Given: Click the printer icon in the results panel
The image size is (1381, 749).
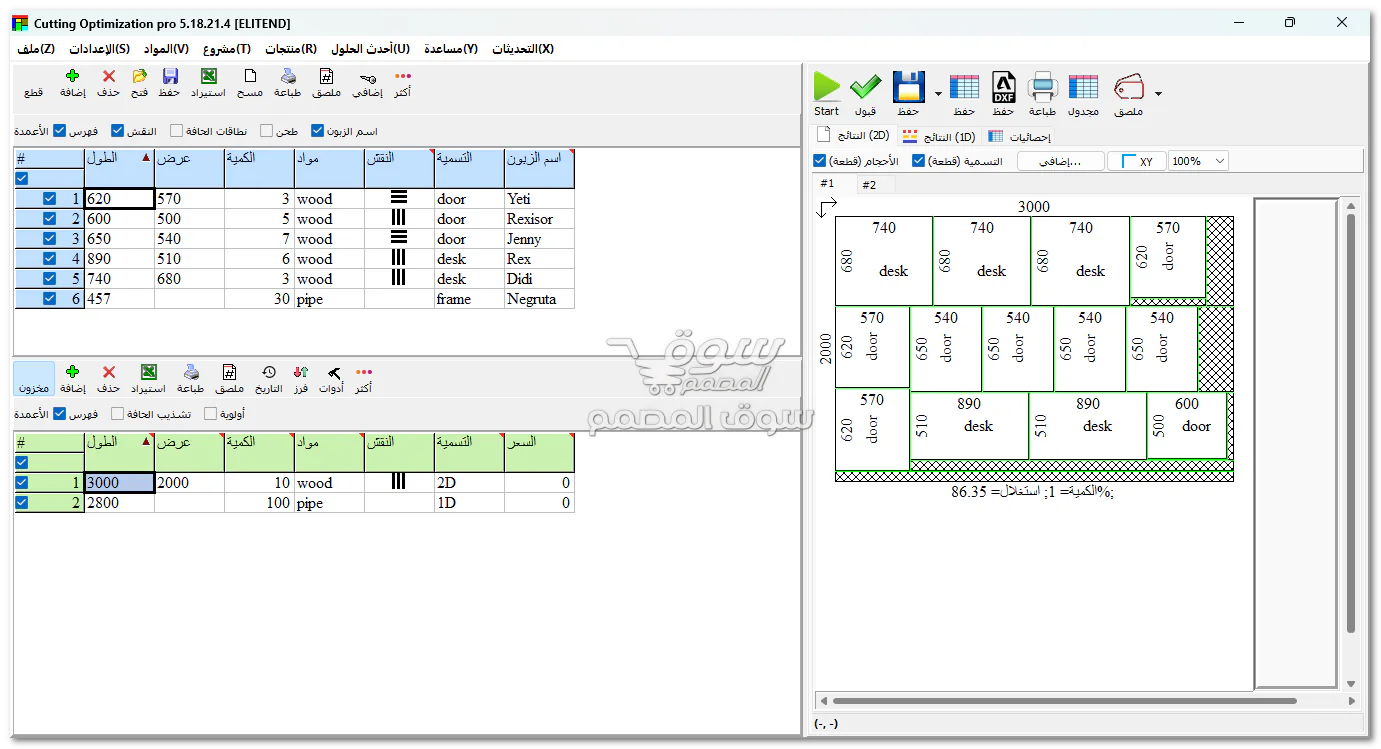Looking at the screenshot, I should coord(1042,88).
